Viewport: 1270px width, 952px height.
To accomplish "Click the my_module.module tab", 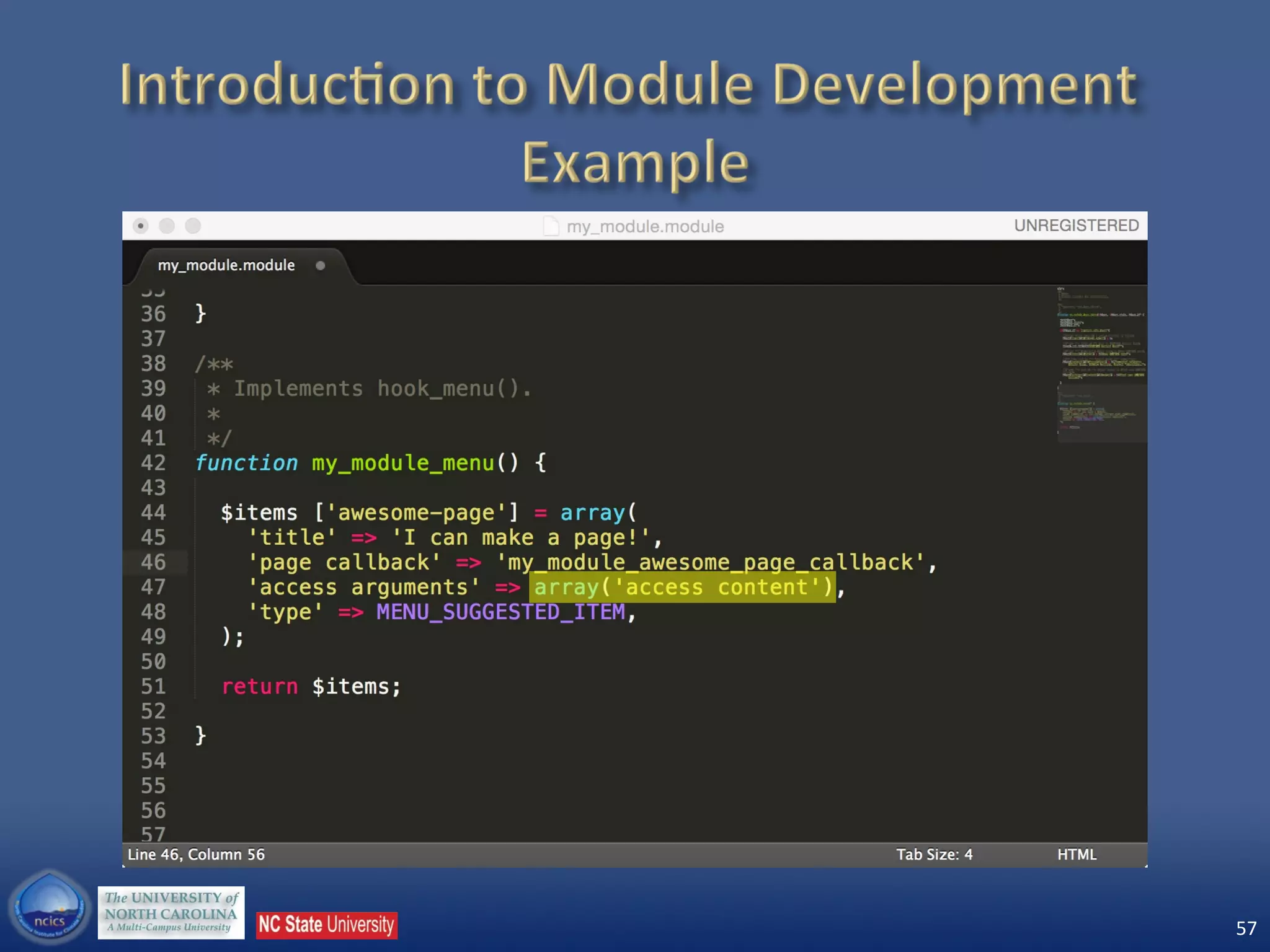I will point(226,265).
